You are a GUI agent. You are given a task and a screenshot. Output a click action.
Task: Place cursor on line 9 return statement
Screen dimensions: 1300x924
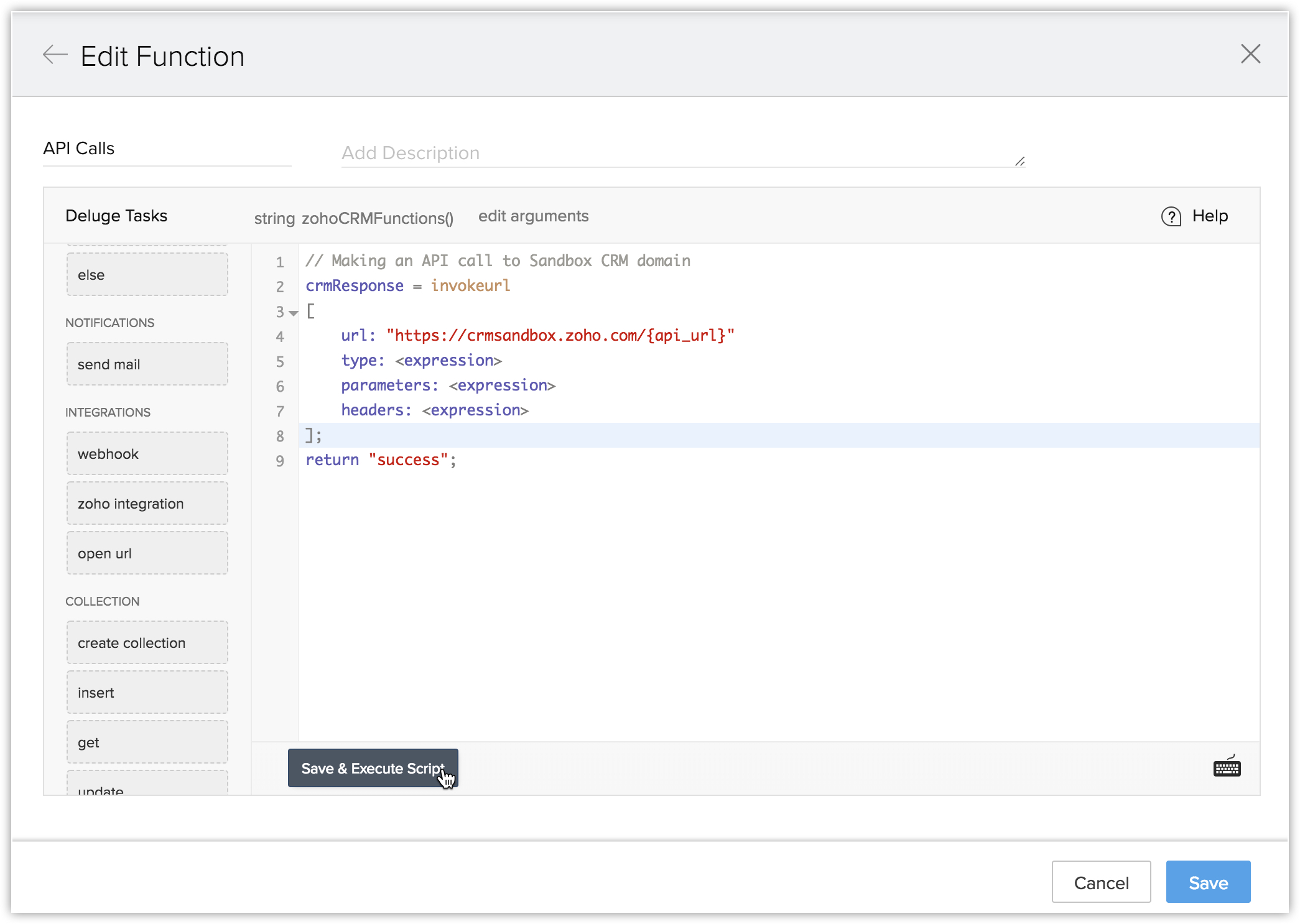pos(381,460)
